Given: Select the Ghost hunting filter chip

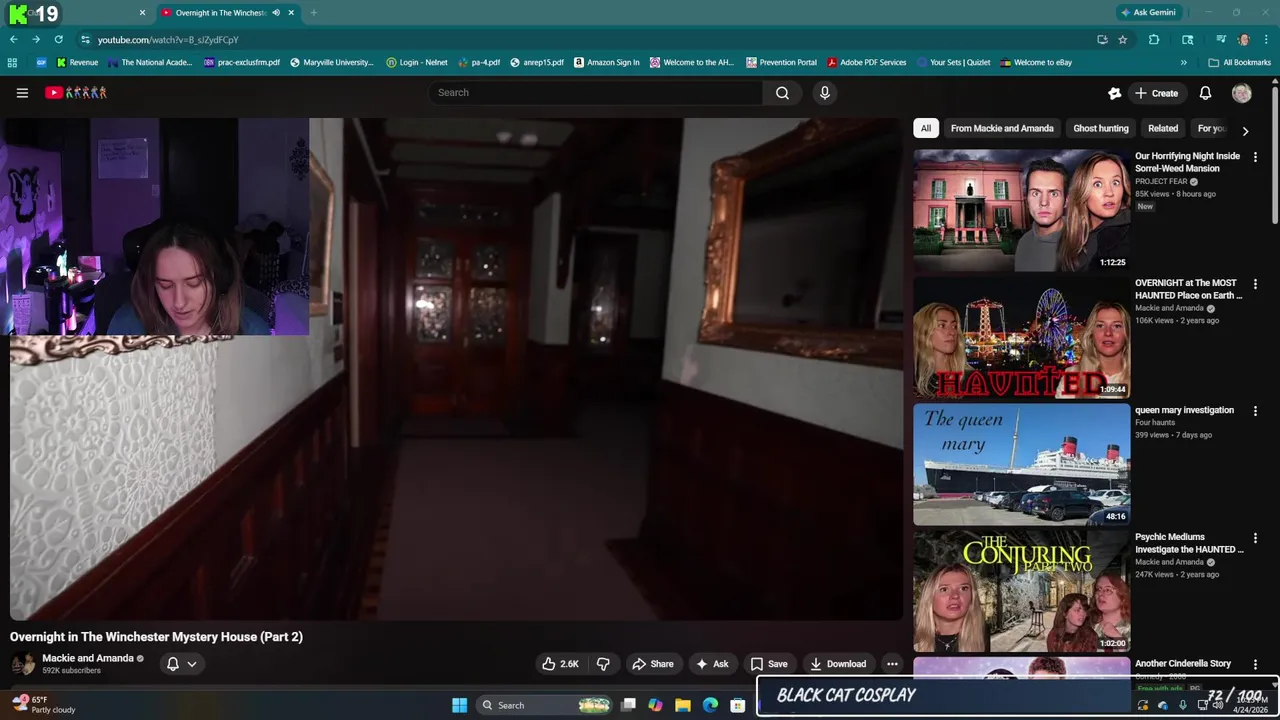Looking at the screenshot, I should [1101, 128].
